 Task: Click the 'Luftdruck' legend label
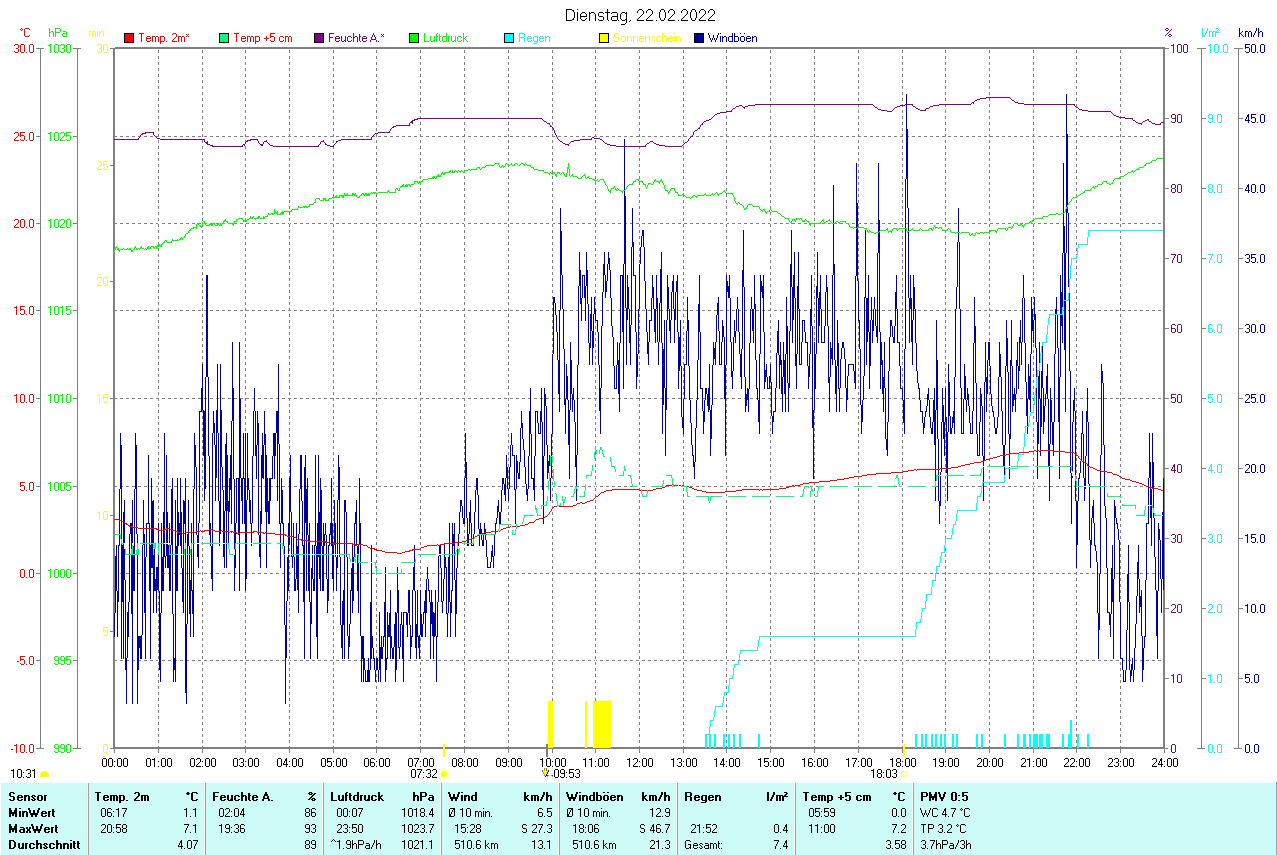click(x=445, y=38)
